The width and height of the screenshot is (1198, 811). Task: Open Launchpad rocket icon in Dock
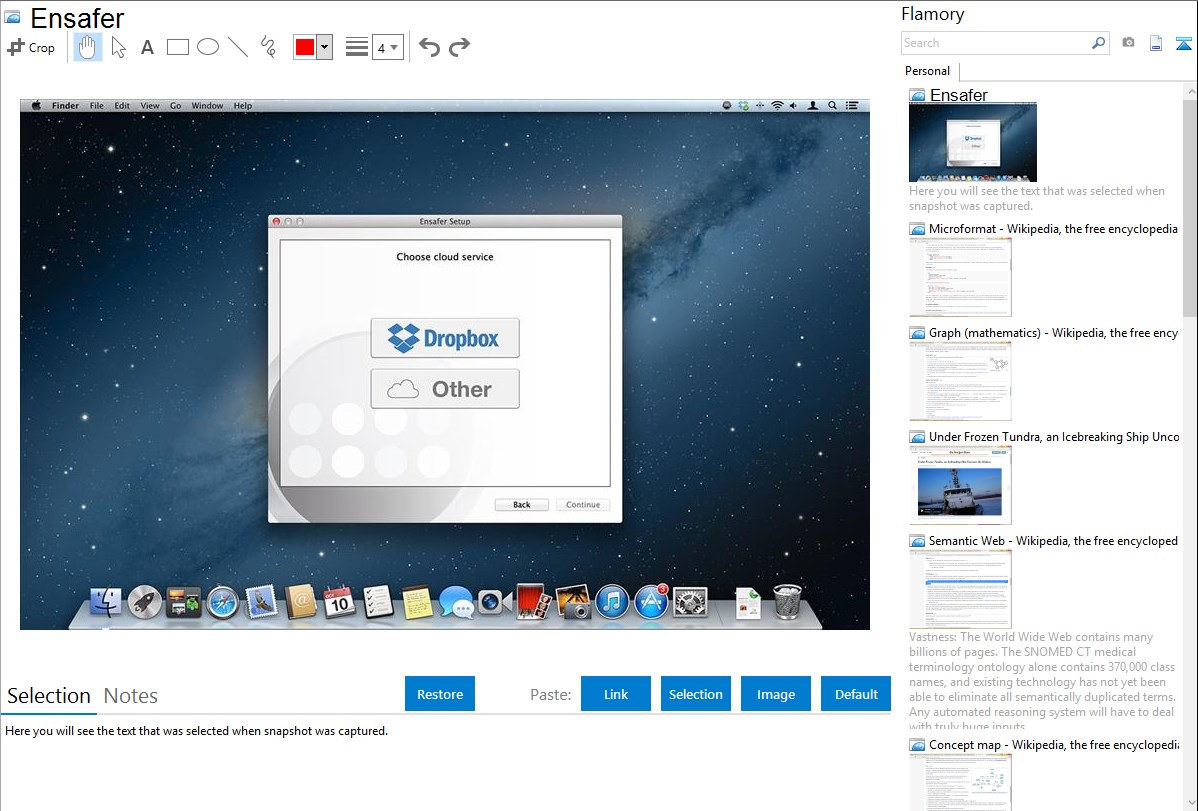pos(144,602)
